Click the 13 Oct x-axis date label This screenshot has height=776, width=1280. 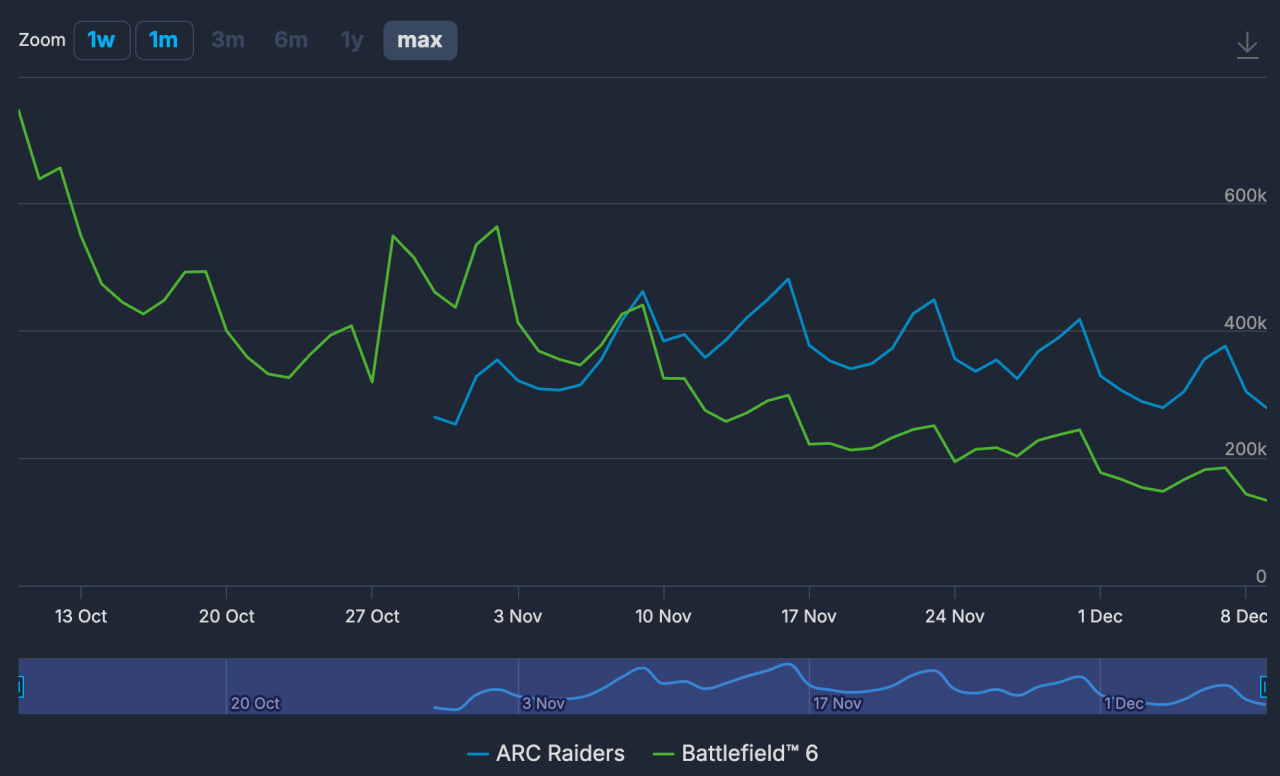pyautogui.click(x=81, y=616)
